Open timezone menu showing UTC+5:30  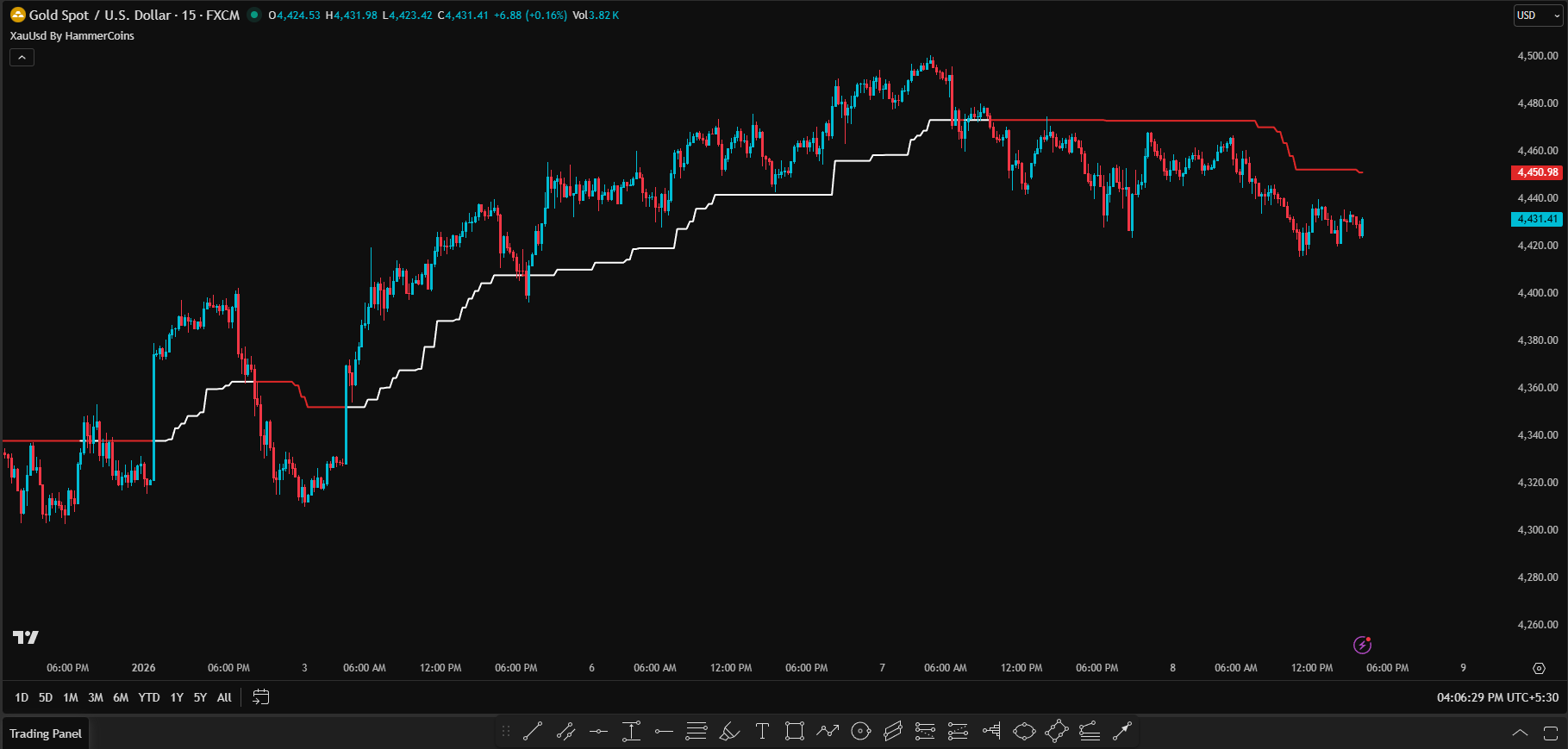[x=1497, y=697]
